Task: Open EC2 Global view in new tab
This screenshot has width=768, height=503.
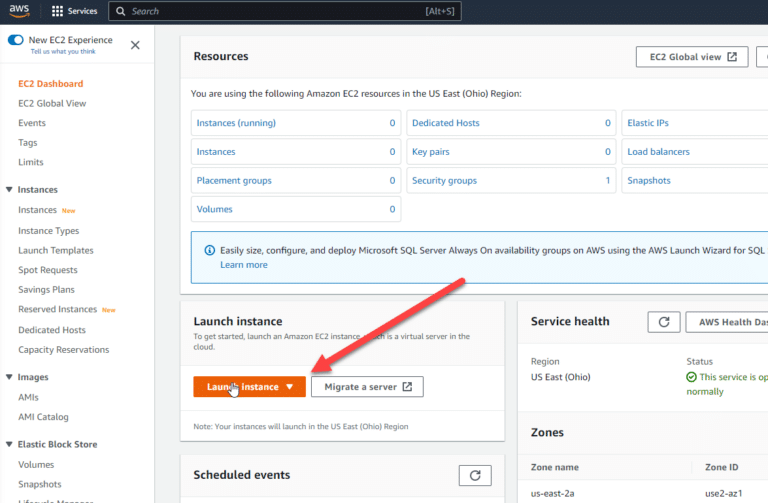Action: pos(691,57)
